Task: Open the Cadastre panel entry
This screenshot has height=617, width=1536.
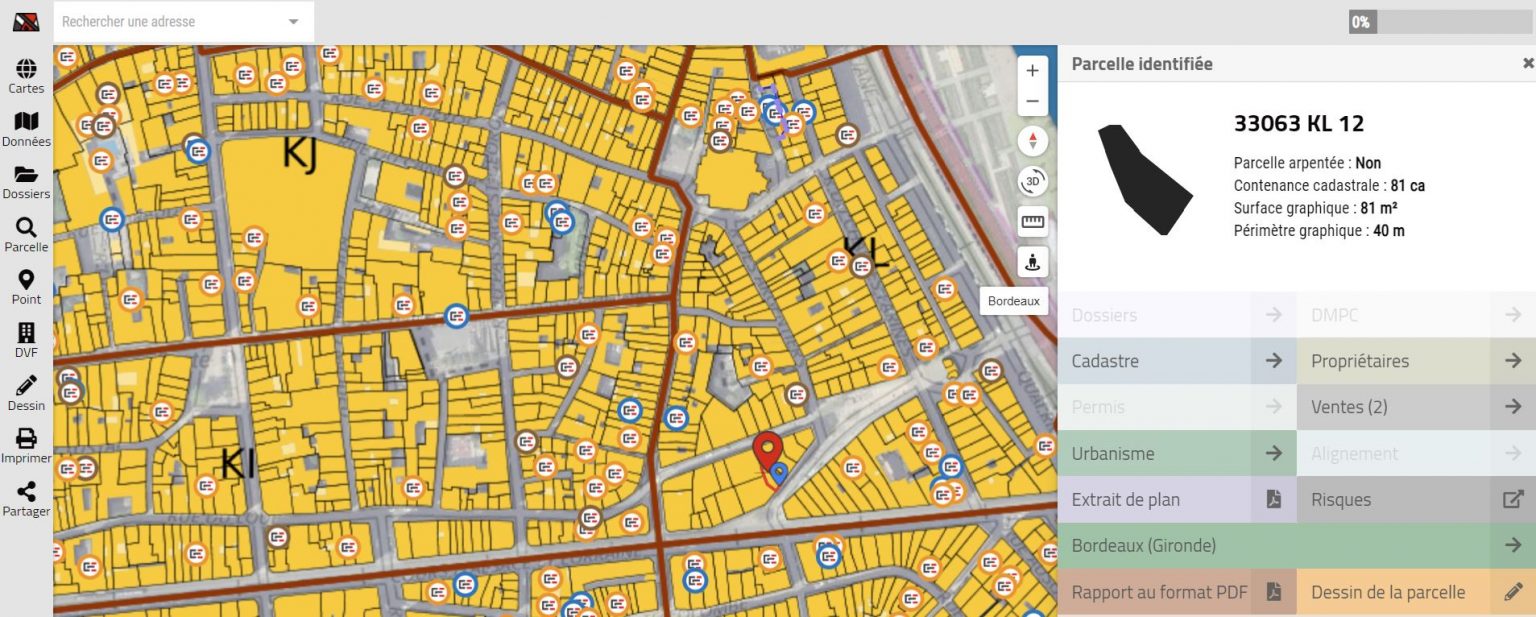Action: [1176, 361]
